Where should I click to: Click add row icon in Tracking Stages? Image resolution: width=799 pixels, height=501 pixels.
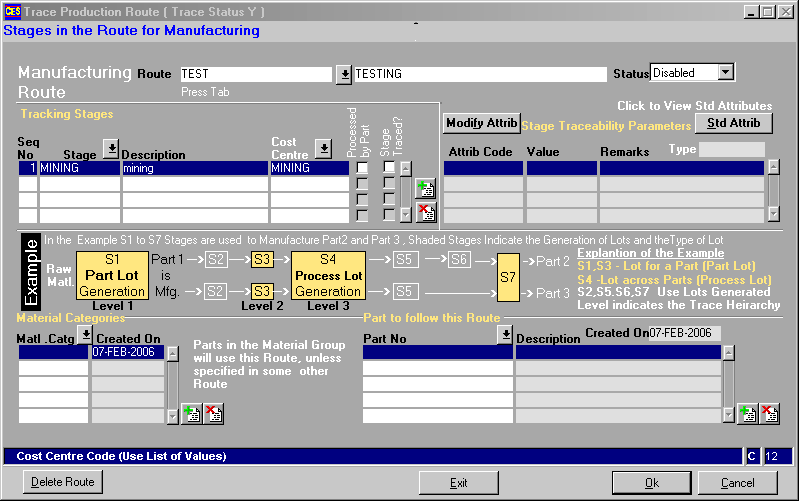pyautogui.click(x=425, y=189)
